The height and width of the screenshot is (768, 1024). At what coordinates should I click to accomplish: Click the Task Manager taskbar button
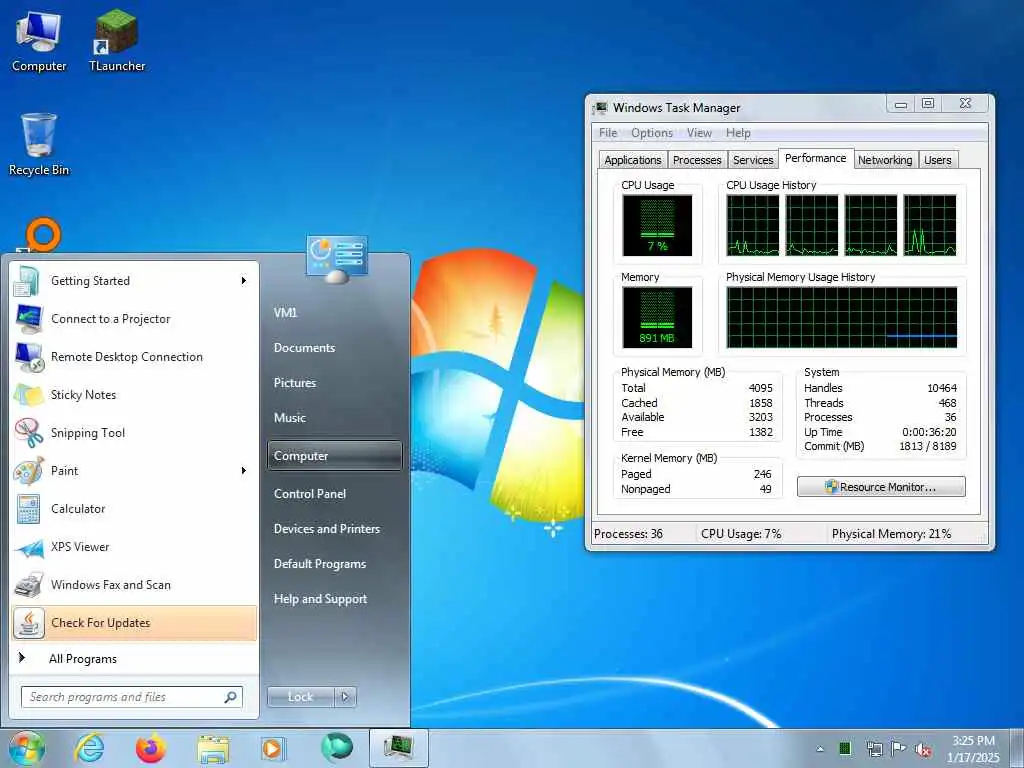coord(398,748)
